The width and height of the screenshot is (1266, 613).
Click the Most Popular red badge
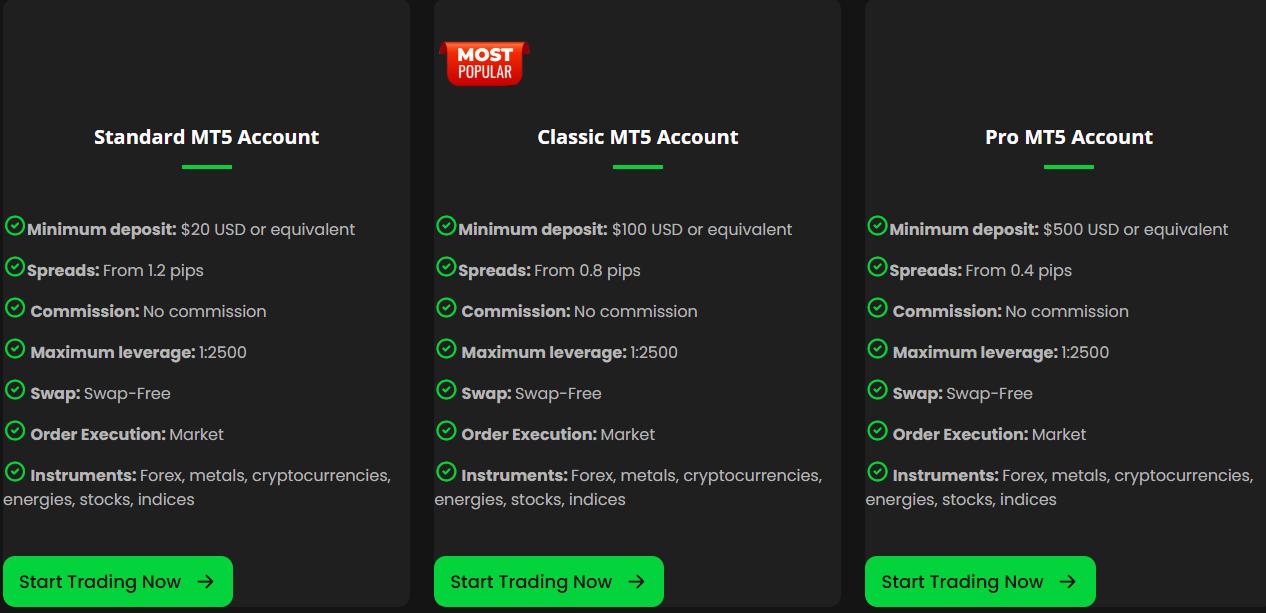point(484,63)
